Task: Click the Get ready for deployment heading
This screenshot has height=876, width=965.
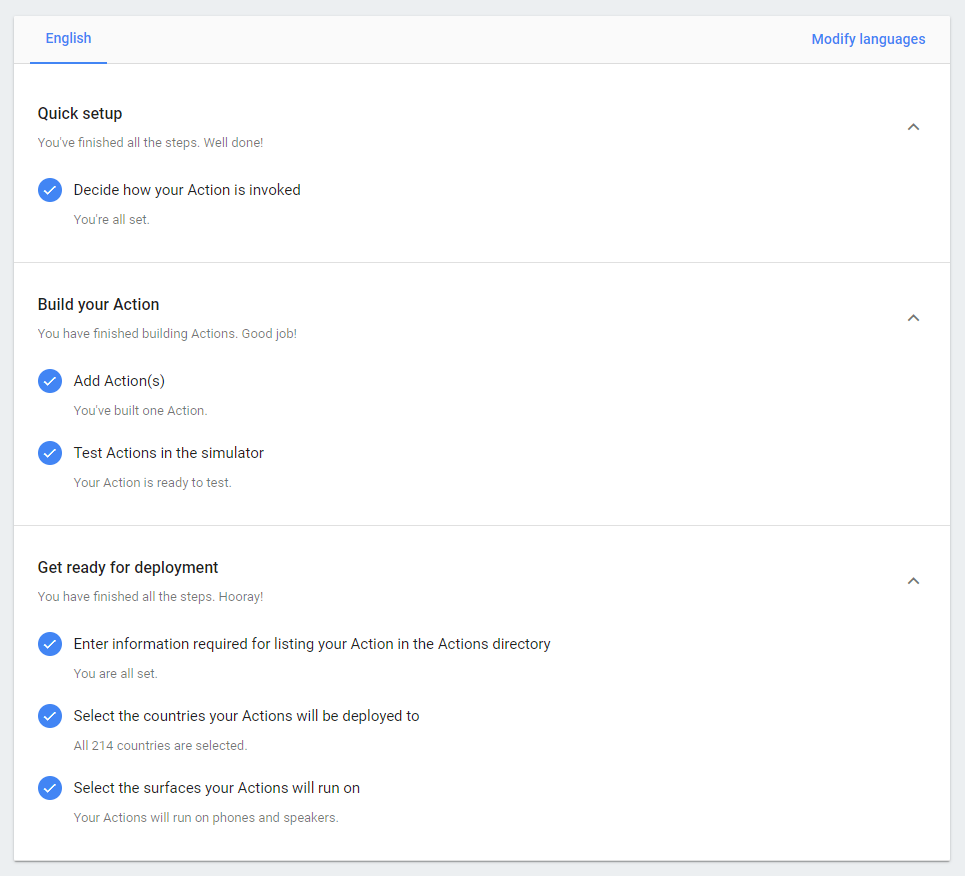Action: coord(128,568)
